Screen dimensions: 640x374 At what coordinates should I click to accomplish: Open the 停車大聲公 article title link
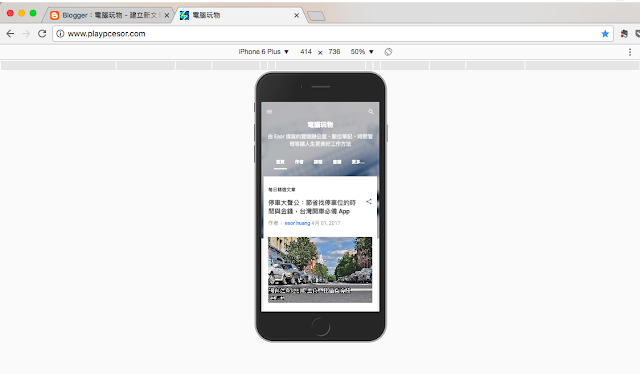pos(312,207)
